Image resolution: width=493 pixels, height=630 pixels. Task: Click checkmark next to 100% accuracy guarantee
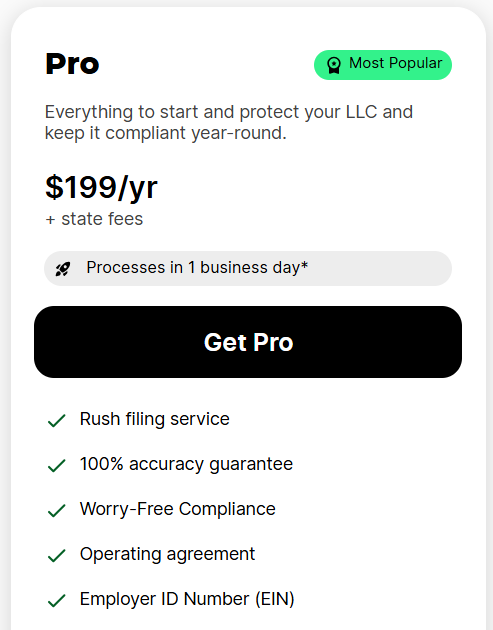coord(57,465)
